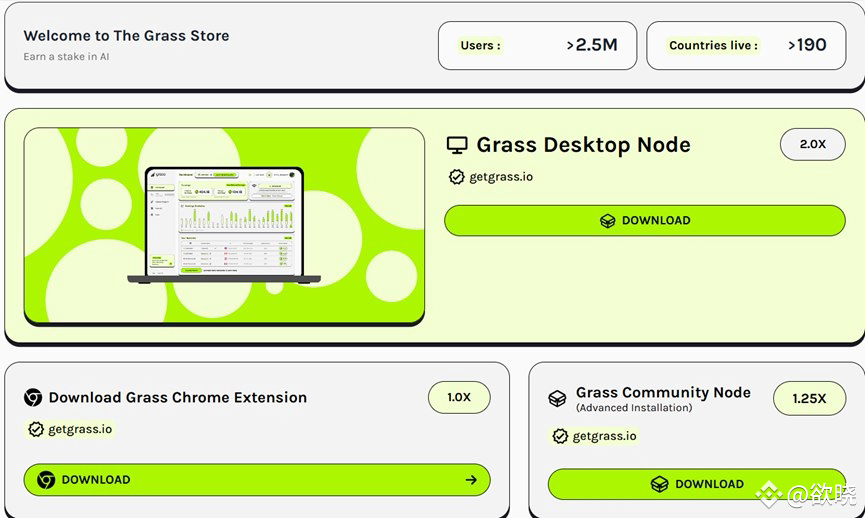Viewport: 865px width, 518px height.
Task: Click the Chrome icon inside extension download button
Action: point(46,479)
